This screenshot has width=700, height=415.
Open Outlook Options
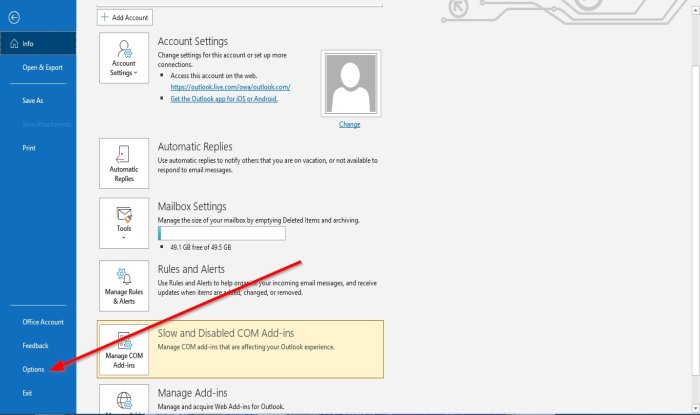coord(33,369)
